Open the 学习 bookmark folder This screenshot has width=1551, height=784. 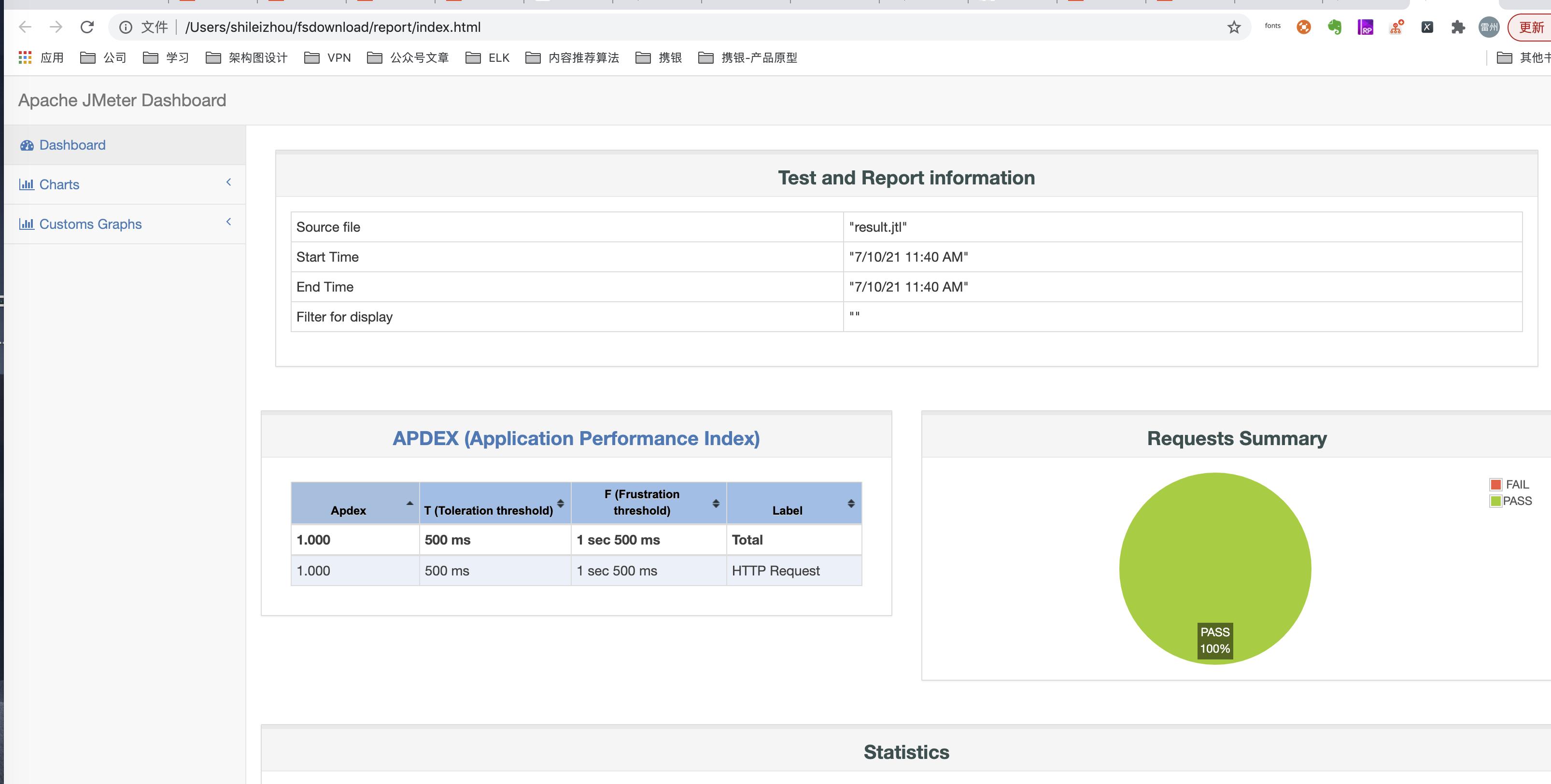click(x=166, y=58)
